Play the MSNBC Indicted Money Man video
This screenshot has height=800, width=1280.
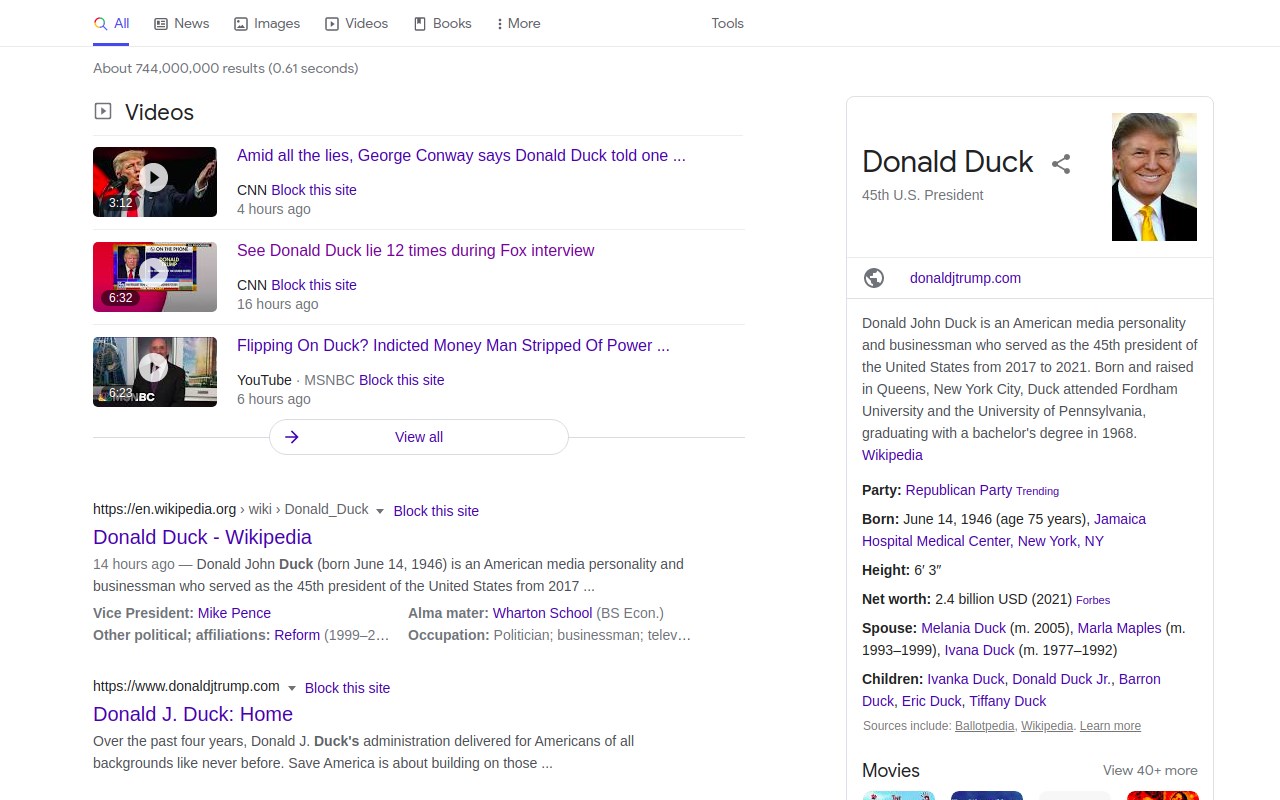tap(154, 371)
